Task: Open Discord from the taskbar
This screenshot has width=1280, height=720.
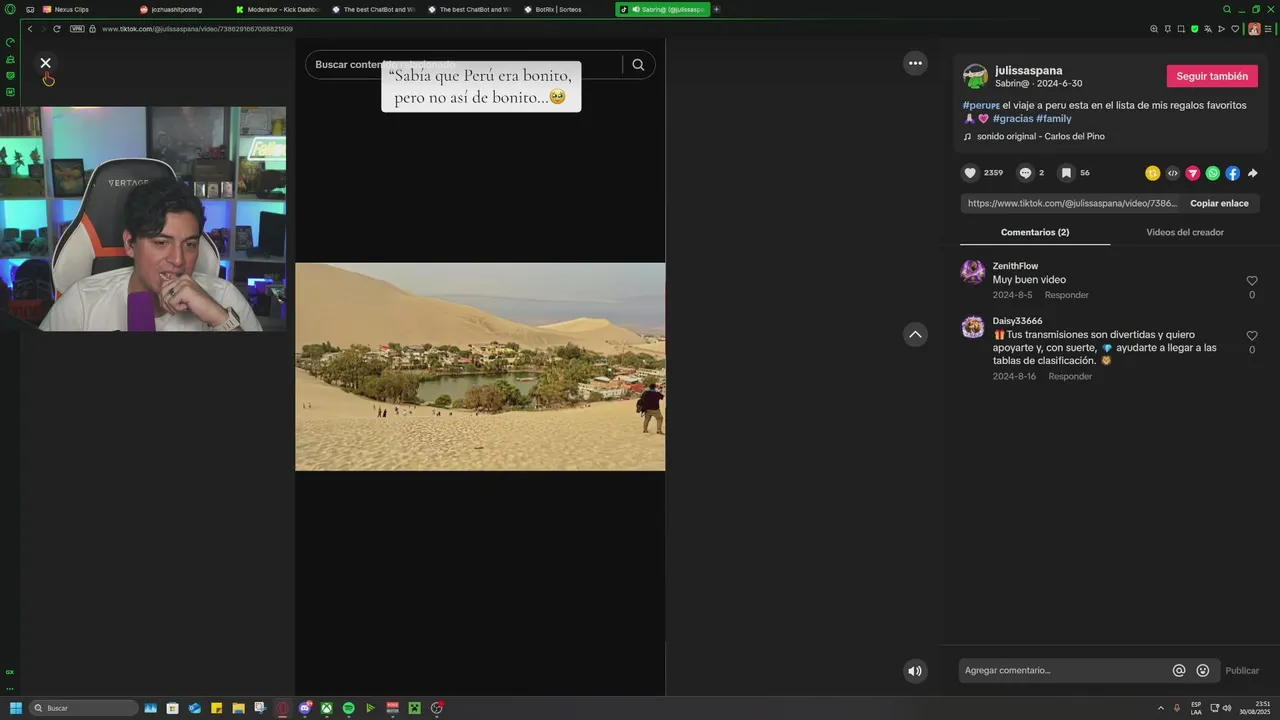Action: click(305, 708)
